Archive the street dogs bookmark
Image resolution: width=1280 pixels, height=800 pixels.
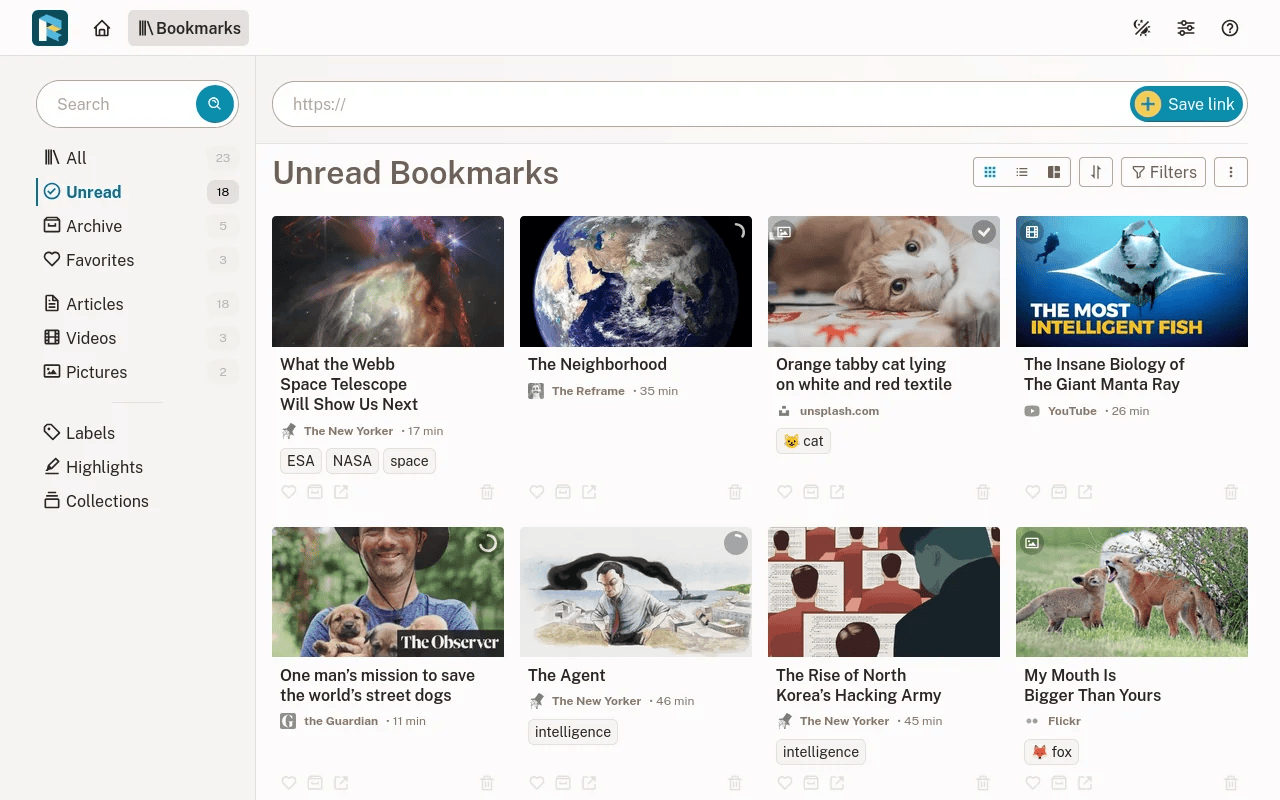[x=315, y=783]
